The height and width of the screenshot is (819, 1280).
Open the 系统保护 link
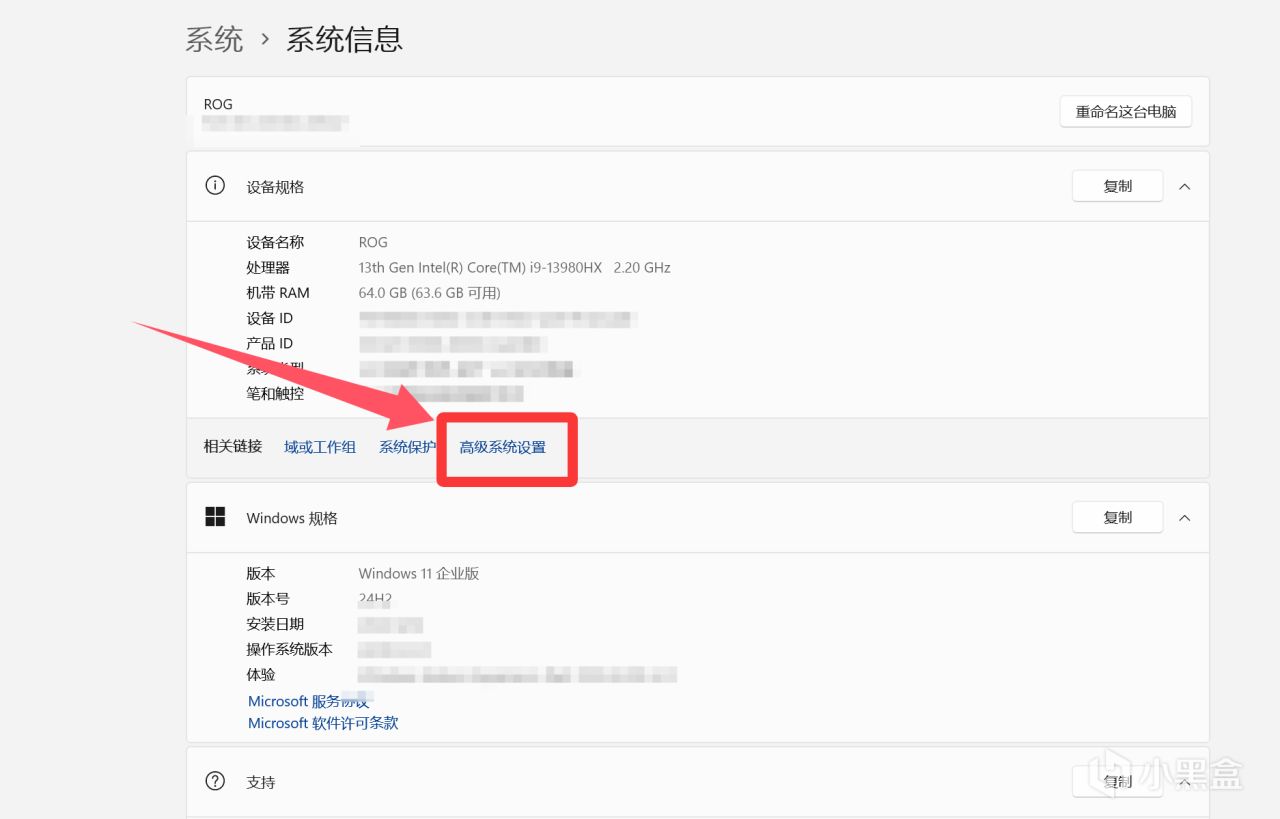[407, 447]
